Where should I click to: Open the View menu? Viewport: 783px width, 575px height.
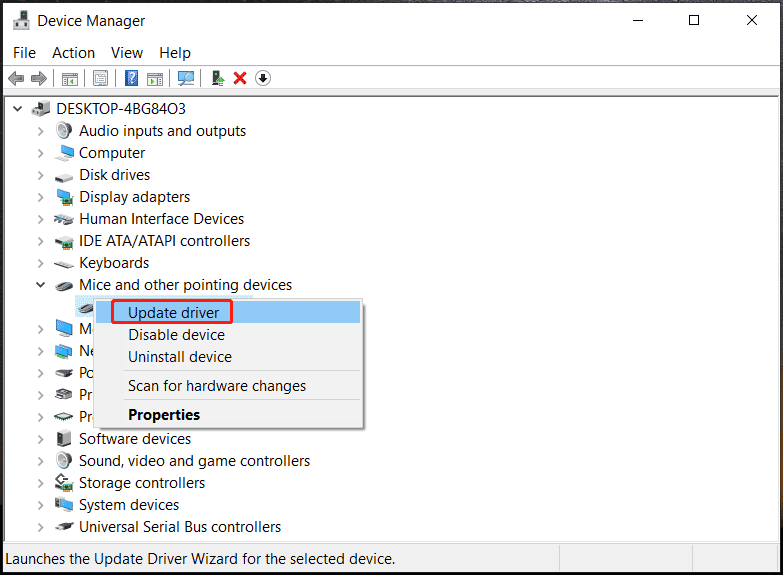tap(127, 53)
